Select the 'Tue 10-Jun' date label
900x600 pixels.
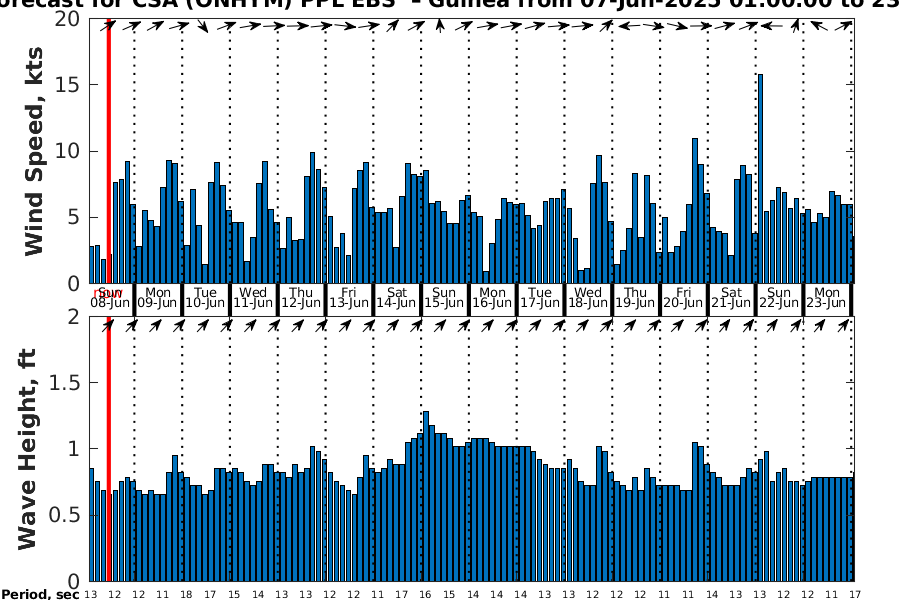click(205, 298)
